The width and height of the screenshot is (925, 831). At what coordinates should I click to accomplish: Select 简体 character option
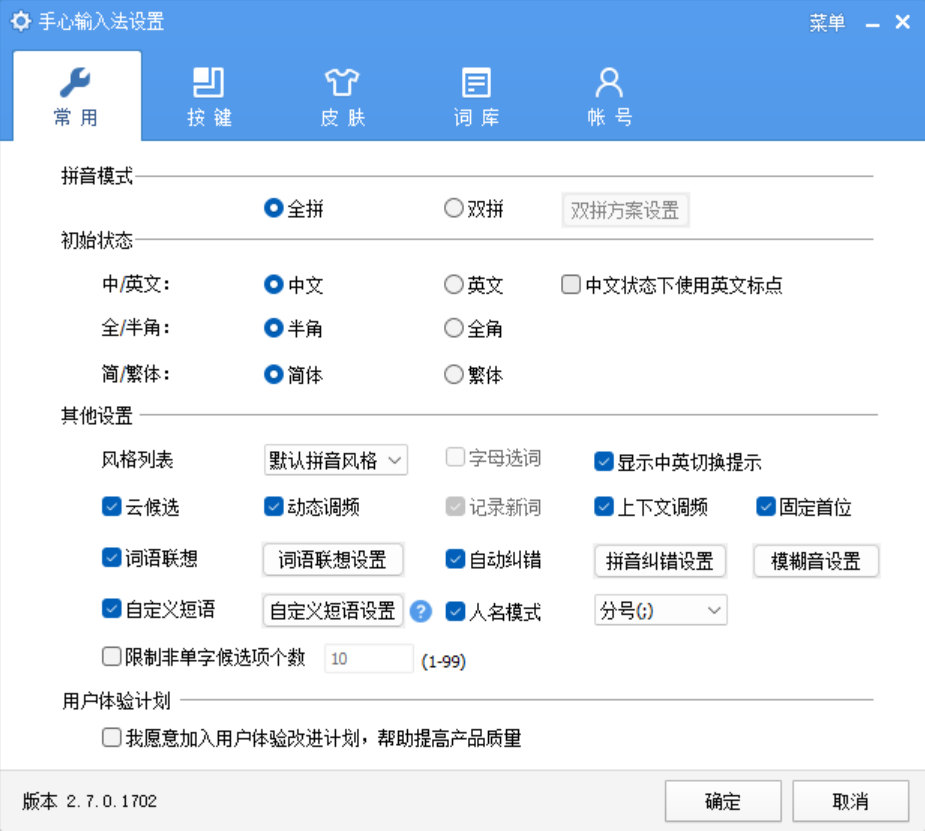(x=294, y=375)
